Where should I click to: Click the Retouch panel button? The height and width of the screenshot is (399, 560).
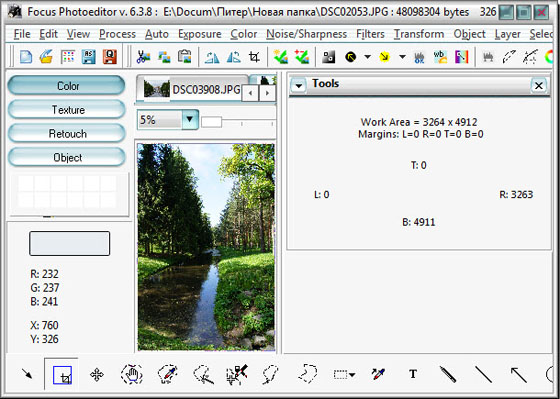pyautogui.click(x=67, y=134)
